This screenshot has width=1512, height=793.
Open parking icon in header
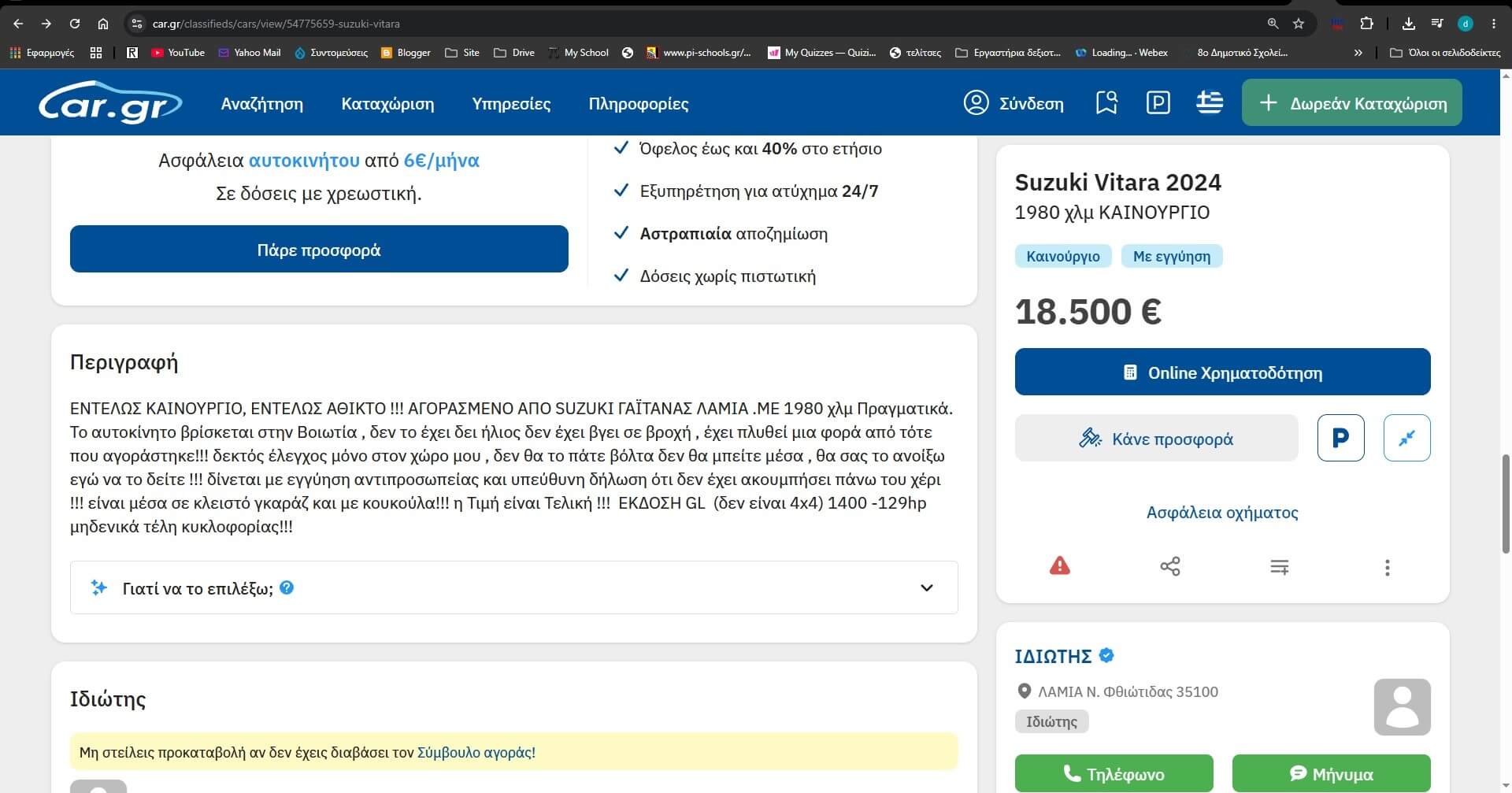coord(1158,102)
